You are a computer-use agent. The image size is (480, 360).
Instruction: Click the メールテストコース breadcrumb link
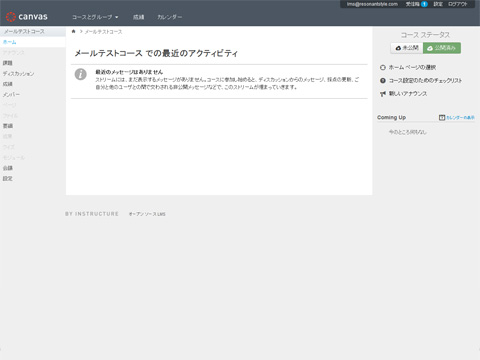click(x=103, y=32)
